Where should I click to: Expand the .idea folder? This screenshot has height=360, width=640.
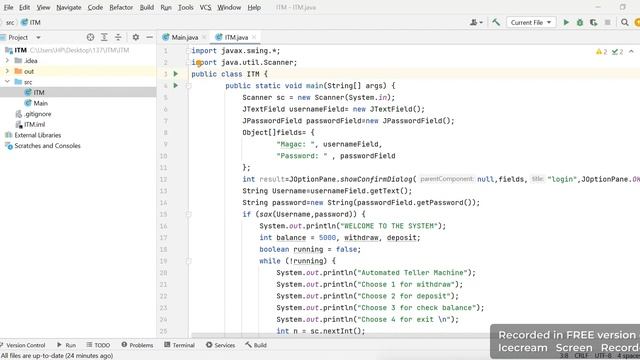(x=7, y=60)
